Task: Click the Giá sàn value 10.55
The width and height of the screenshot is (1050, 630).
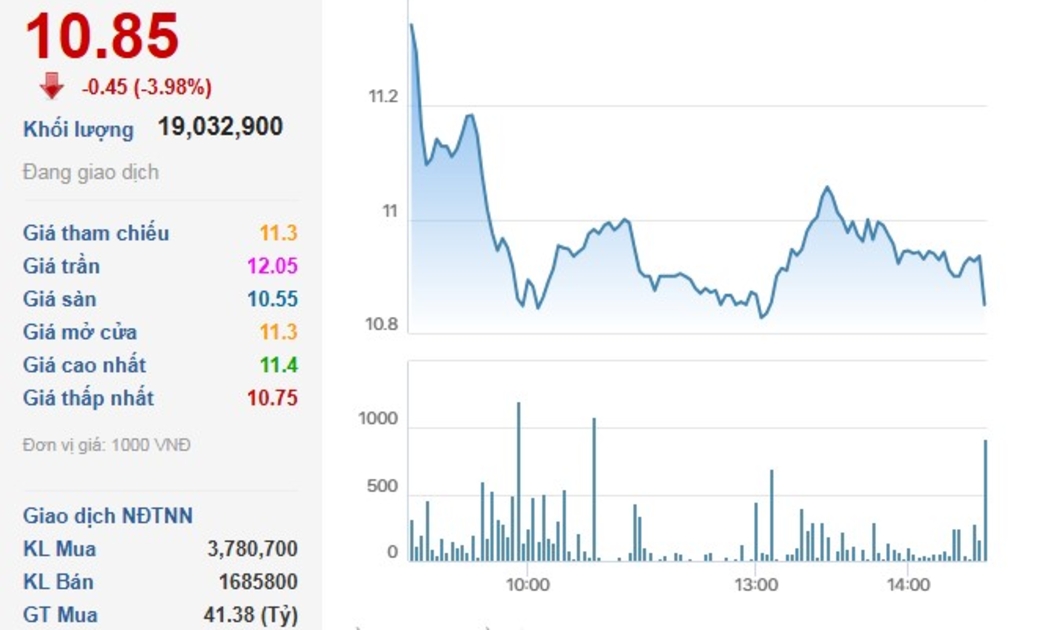Action: tap(272, 299)
